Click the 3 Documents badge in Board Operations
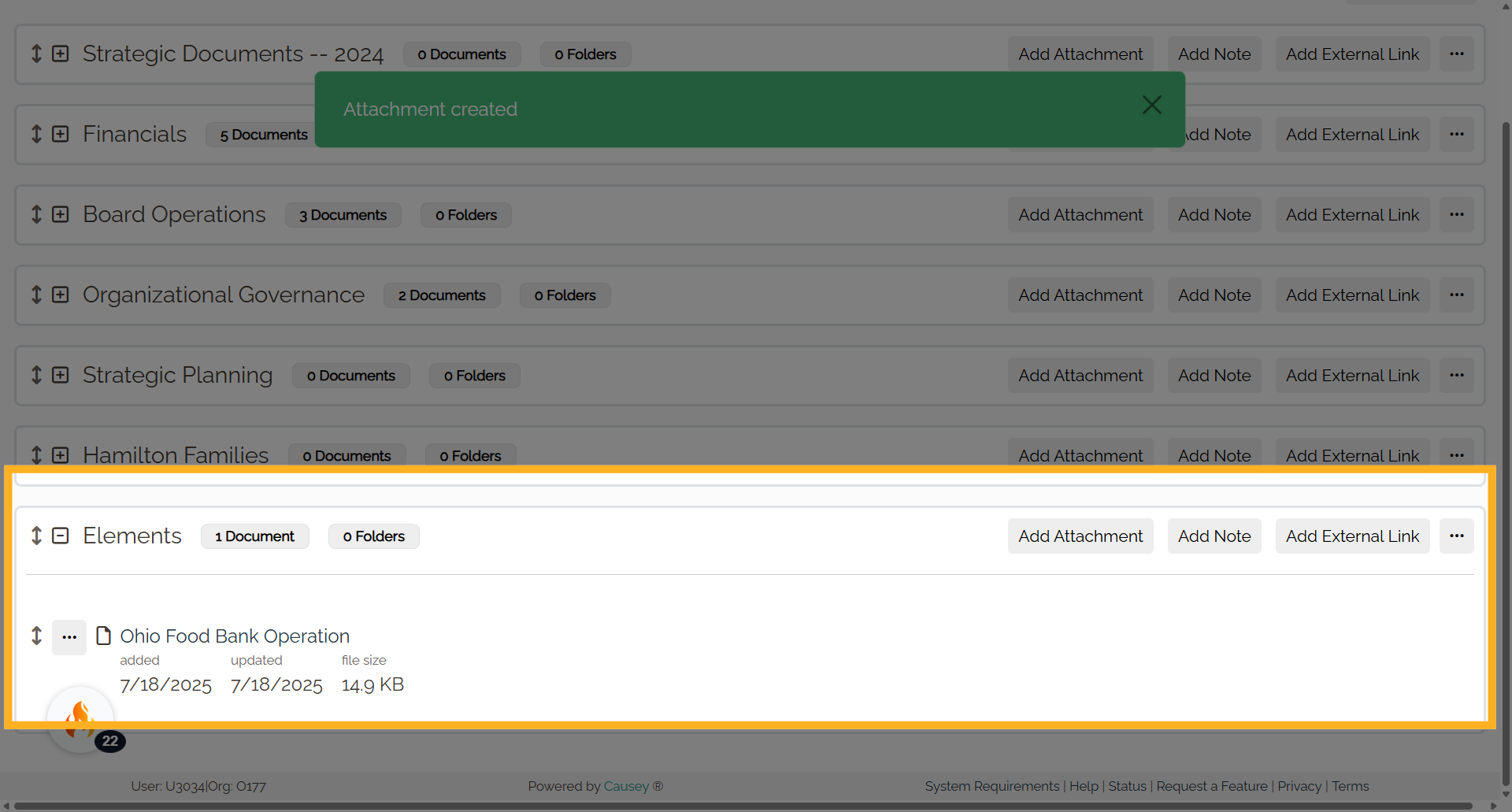The width and height of the screenshot is (1512, 812). coord(343,215)
